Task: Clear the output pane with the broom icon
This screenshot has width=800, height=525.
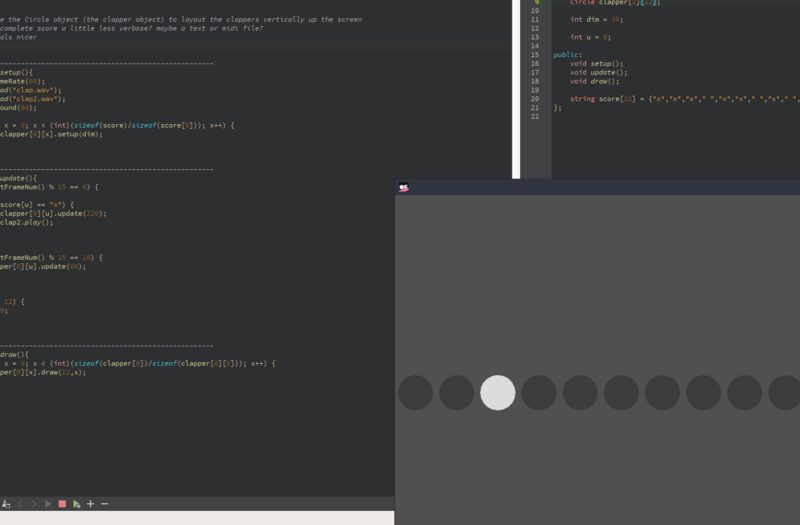Action: pyautogui.click(x=6, y=504)
